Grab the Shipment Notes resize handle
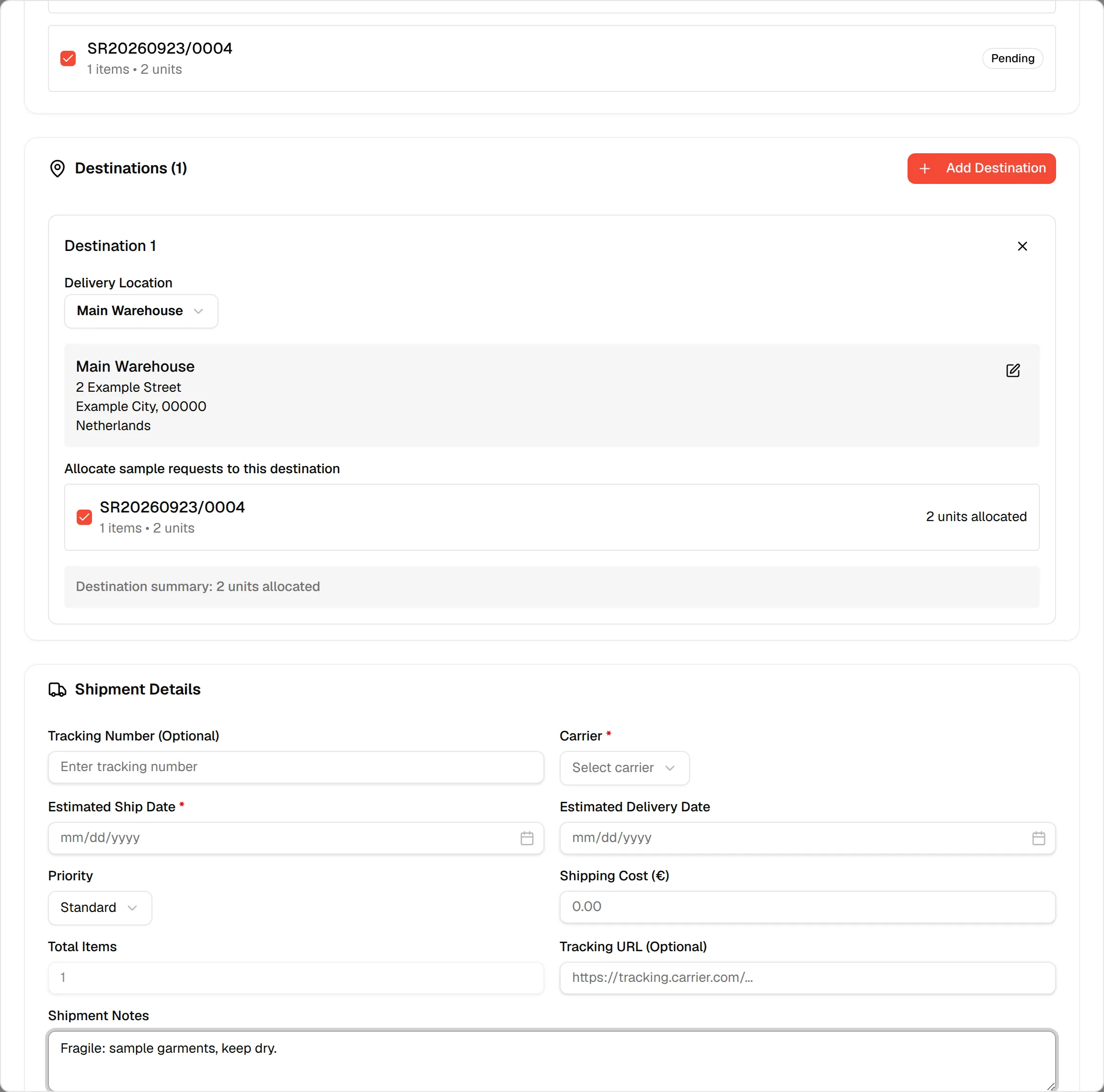 [x=1050, y=1086]
